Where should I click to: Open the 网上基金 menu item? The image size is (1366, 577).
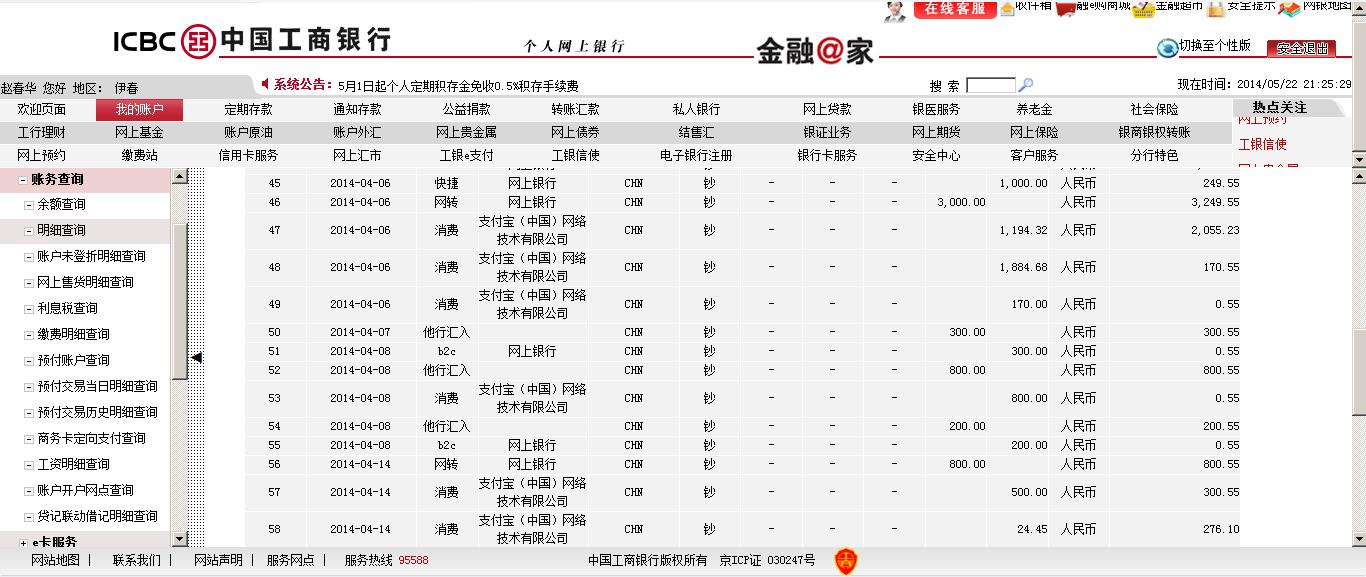[x=139, y=132]
